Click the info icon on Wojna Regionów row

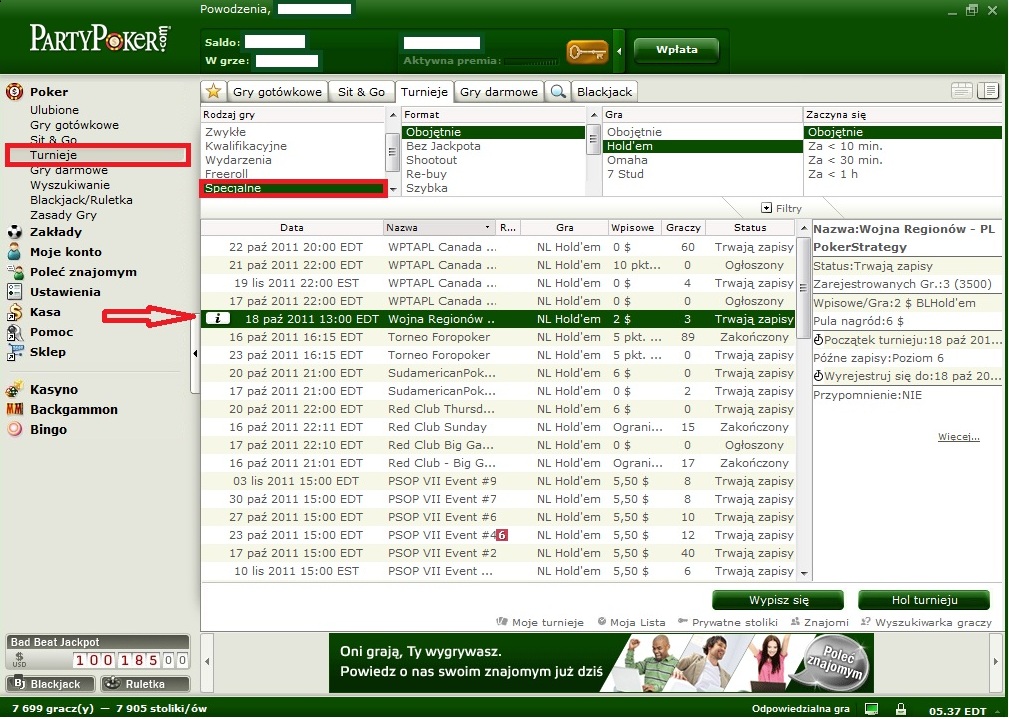click(218, 319)
